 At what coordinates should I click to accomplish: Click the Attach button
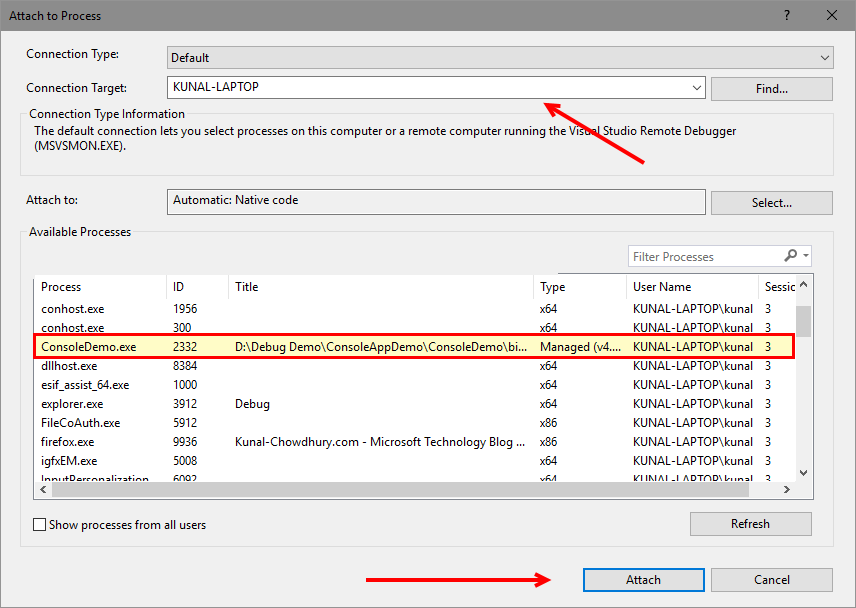click(643, 579)
